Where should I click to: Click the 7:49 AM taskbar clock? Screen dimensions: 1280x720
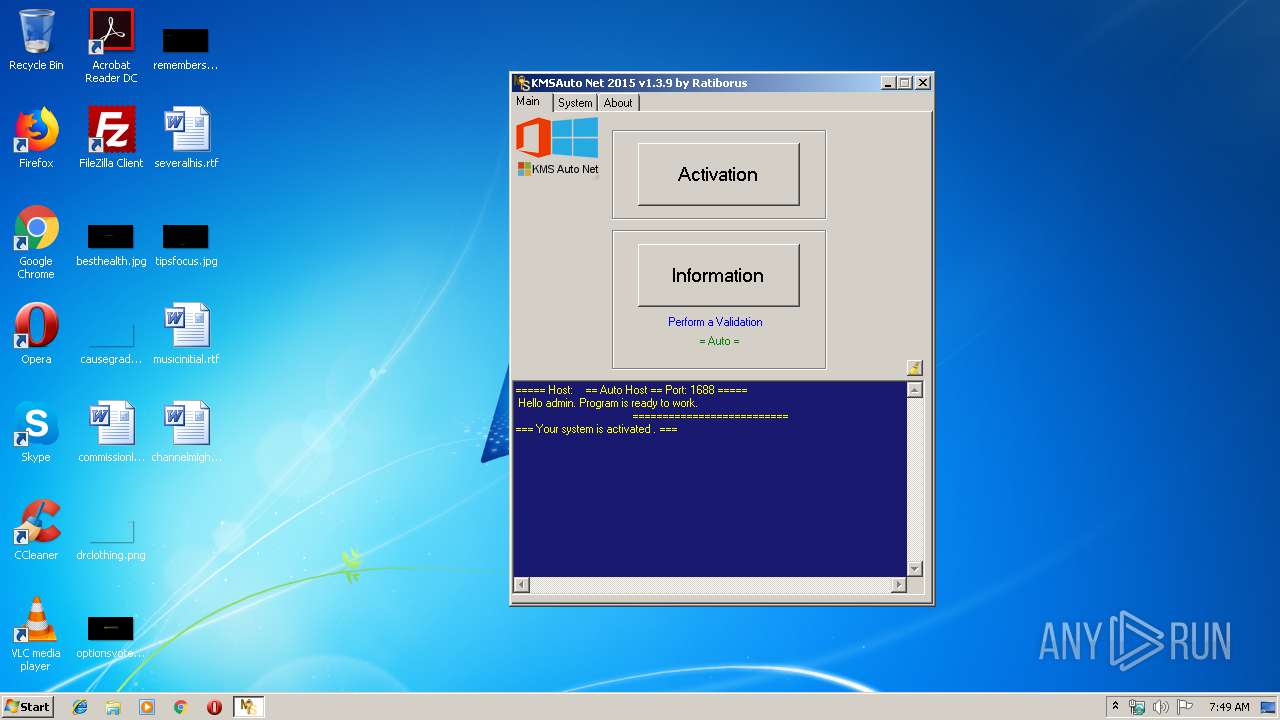pyautogui.click(x=1229, y=707)
